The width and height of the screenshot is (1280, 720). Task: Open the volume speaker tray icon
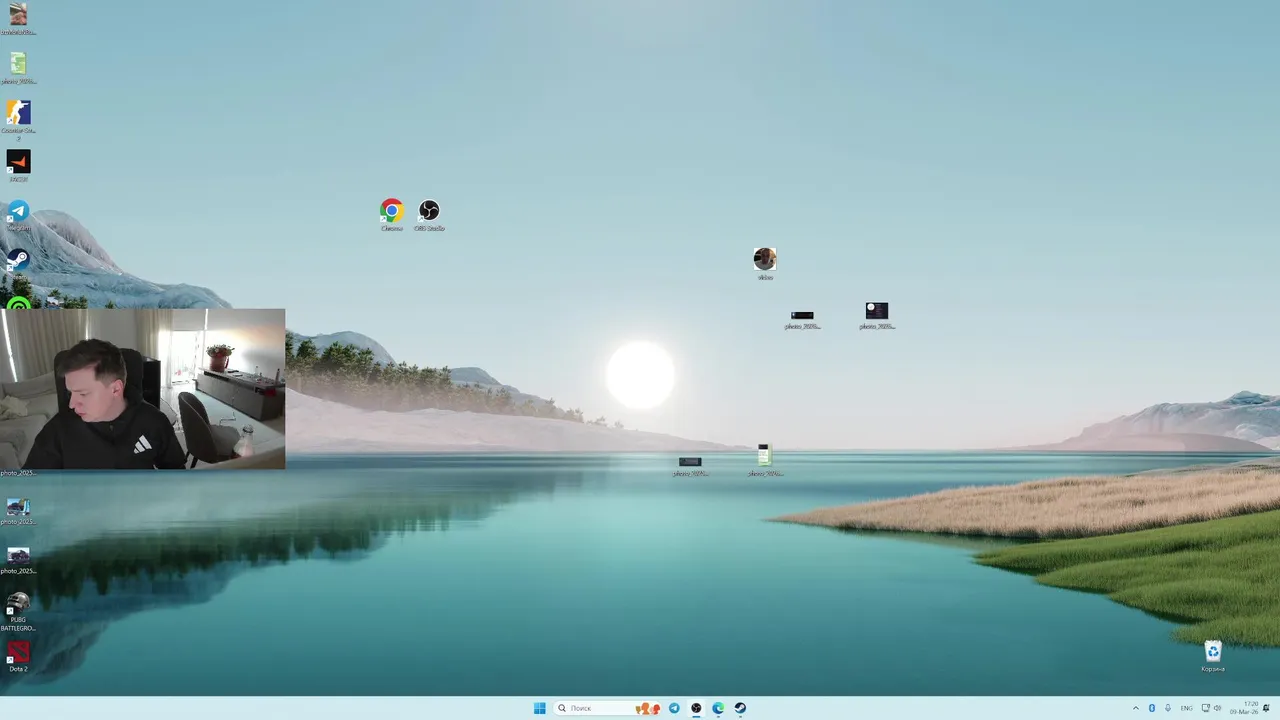[1217, 708]
